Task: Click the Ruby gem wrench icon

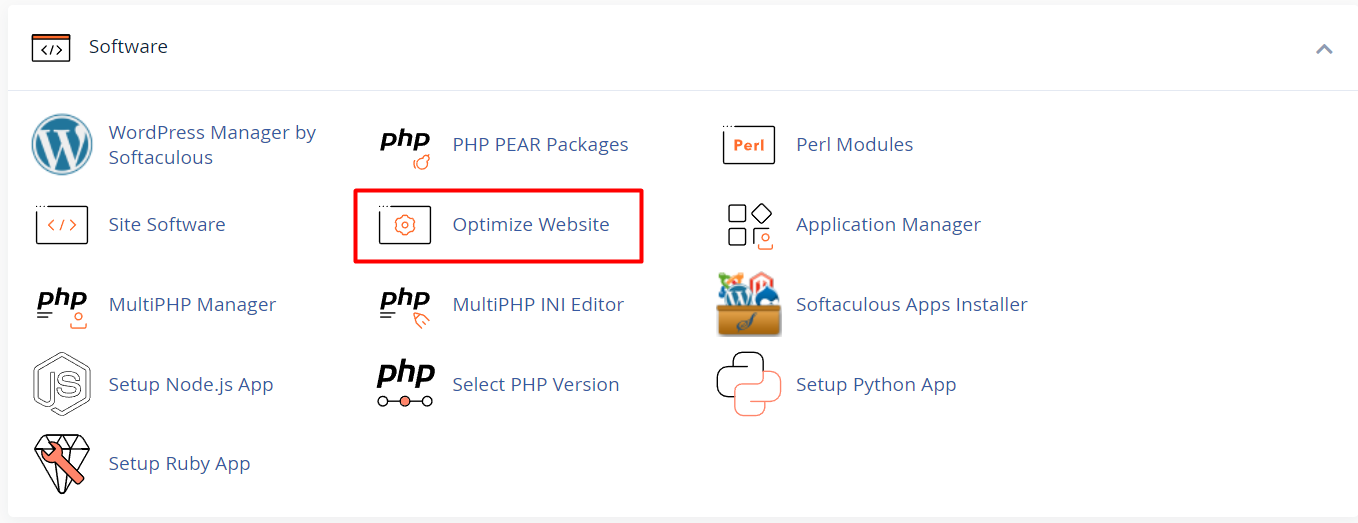Action: coord(62,464)
